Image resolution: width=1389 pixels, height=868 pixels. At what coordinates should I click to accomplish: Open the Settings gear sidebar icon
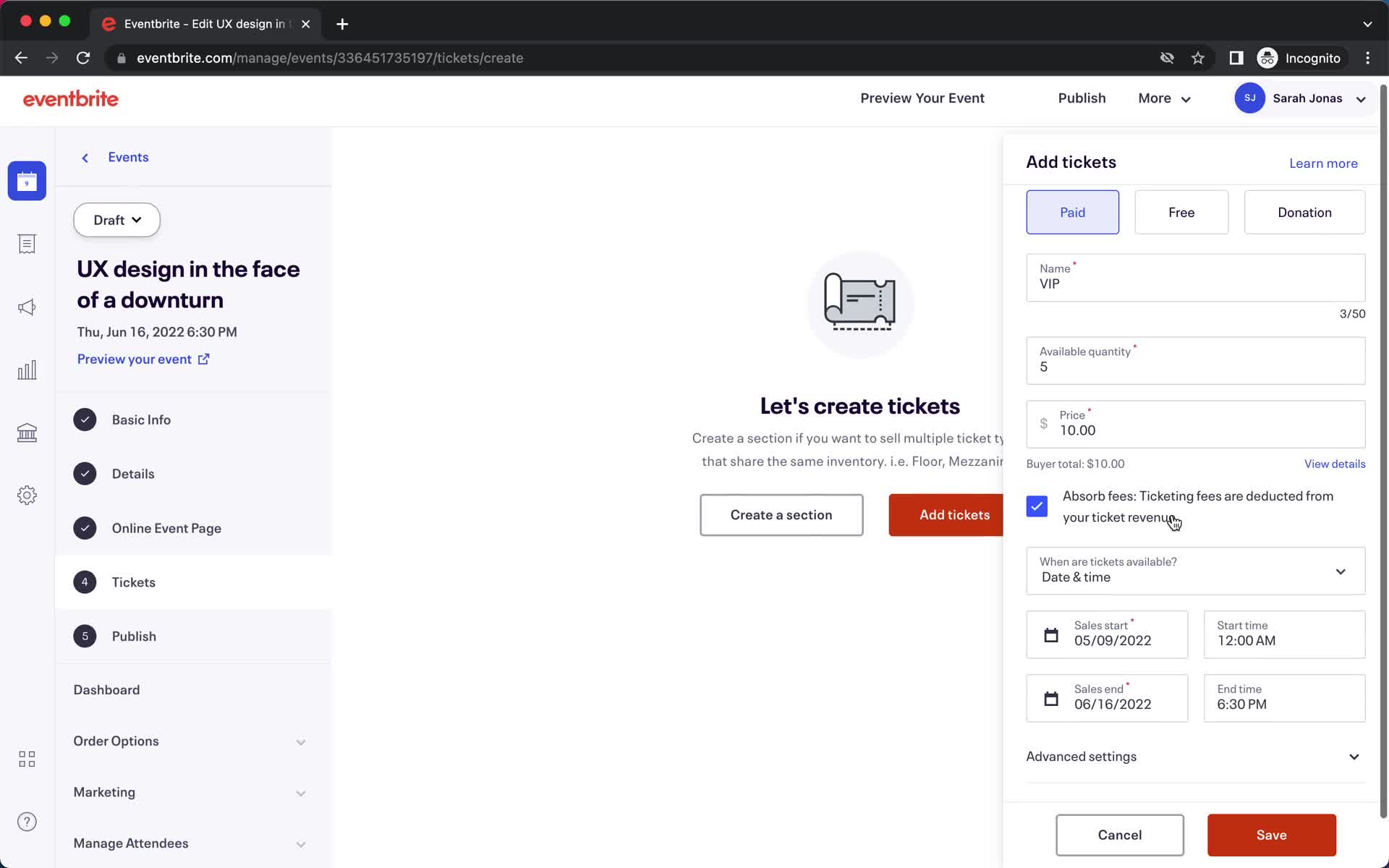click(27, 495)
